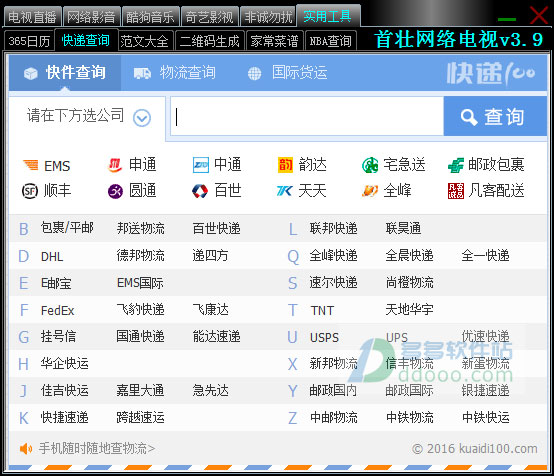This screenshot has width=554, height=476.
Task: Click the 邮政包裹 green logo icon
Action: coord(455,165)
